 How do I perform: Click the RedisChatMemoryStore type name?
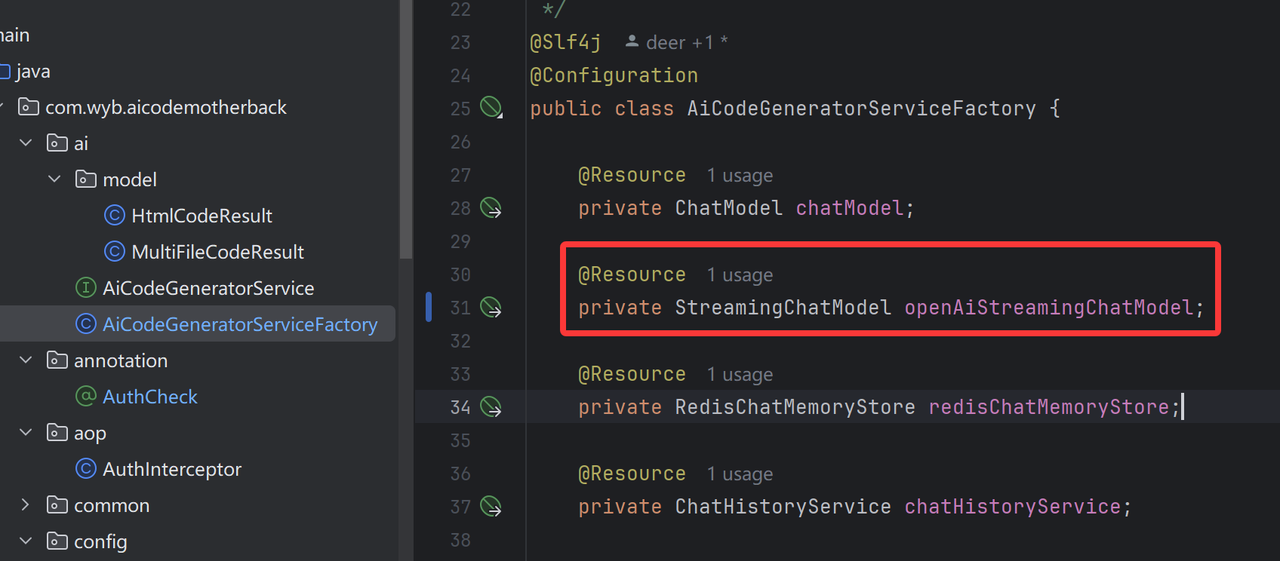795,407
